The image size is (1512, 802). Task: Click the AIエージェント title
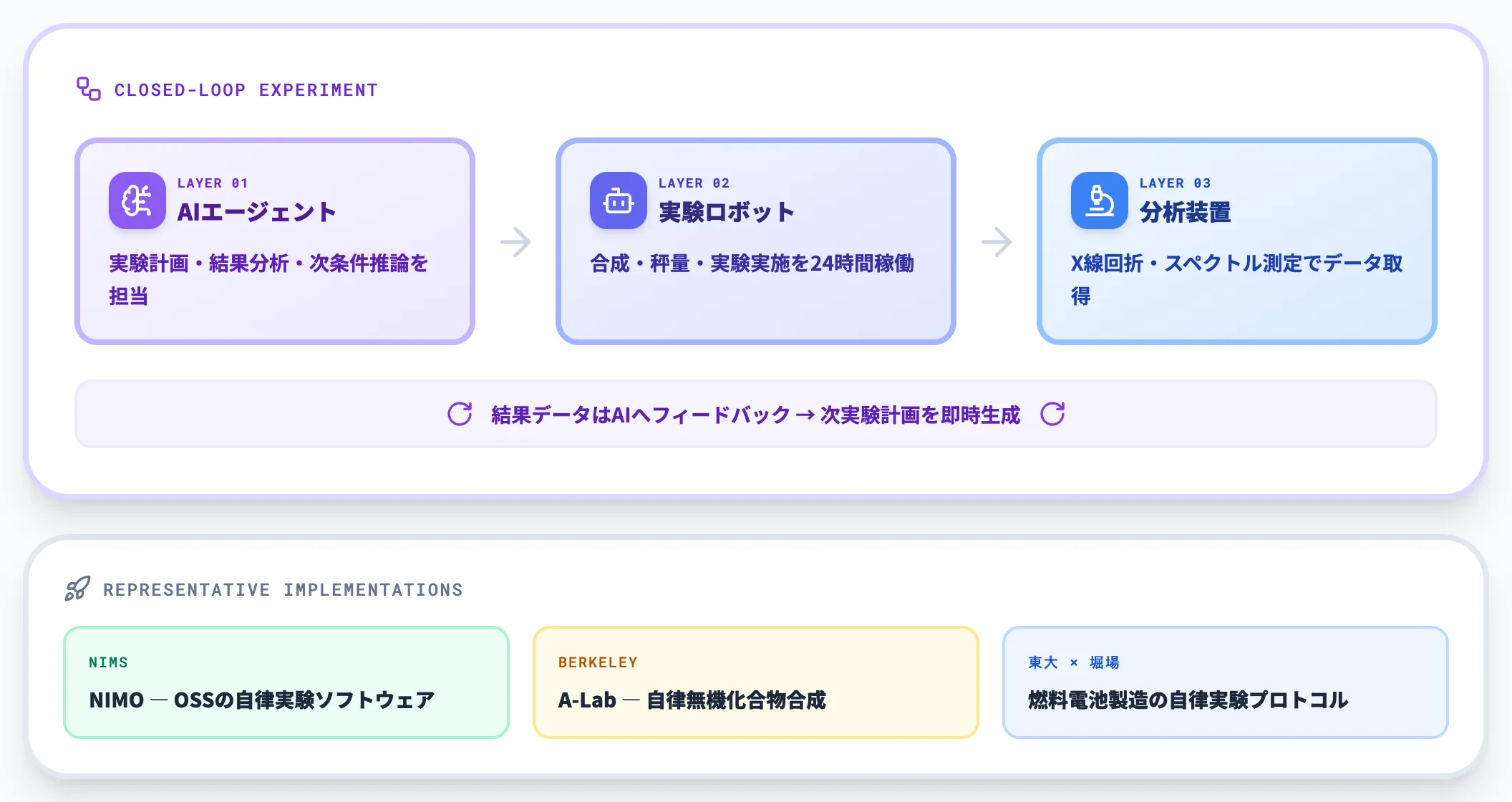pos(257,212)
